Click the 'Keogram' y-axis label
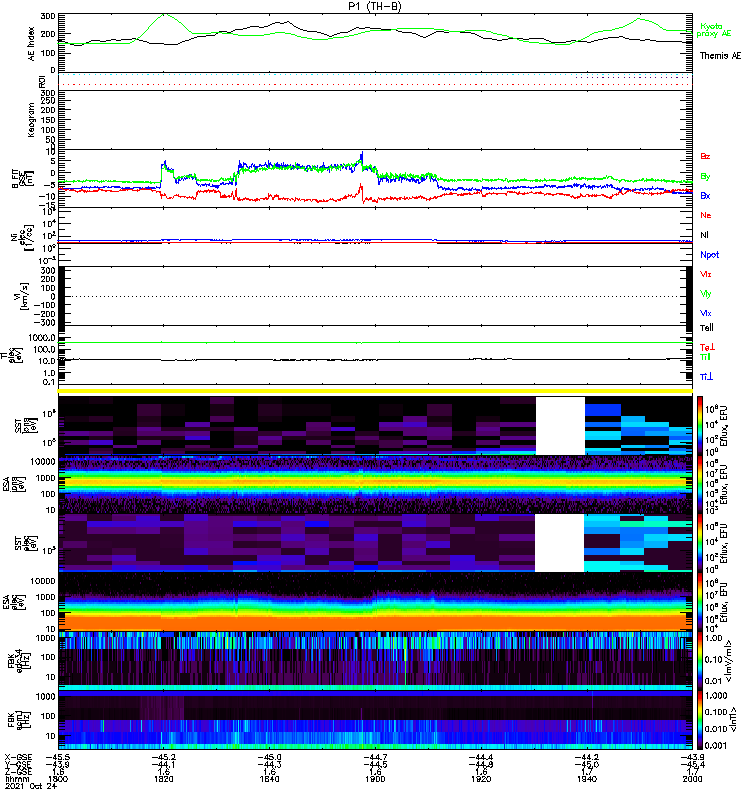The height and width of the screenshot is (800, 750). point(31,120)
